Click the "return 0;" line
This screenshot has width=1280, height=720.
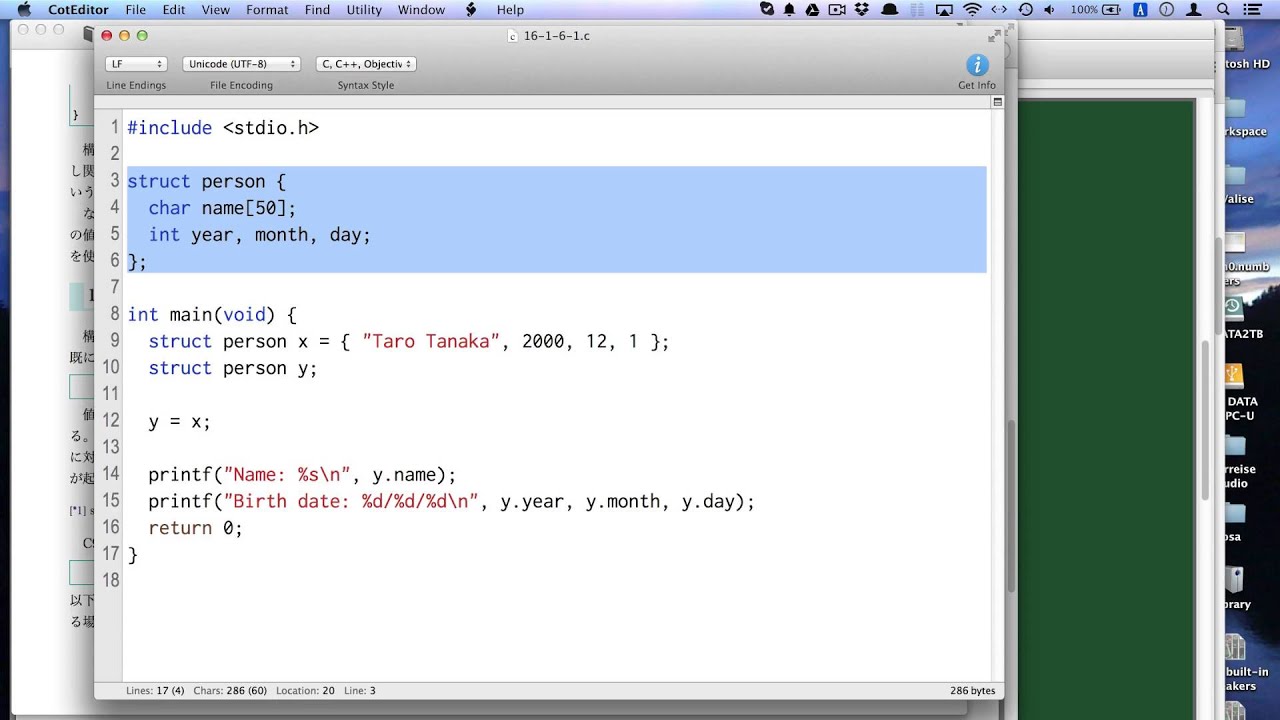tap(195, 528)
